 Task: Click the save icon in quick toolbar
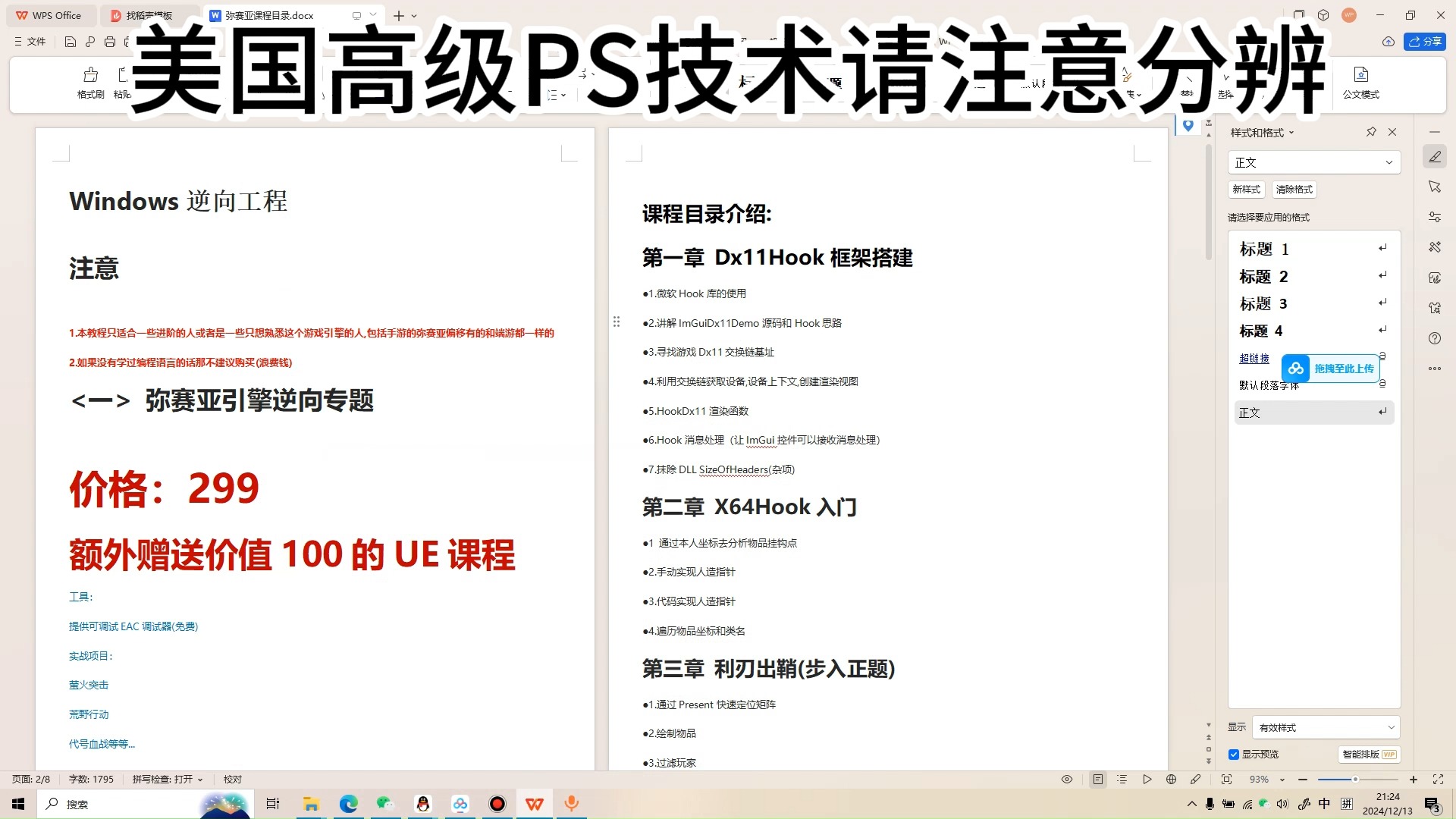(71, 42)
